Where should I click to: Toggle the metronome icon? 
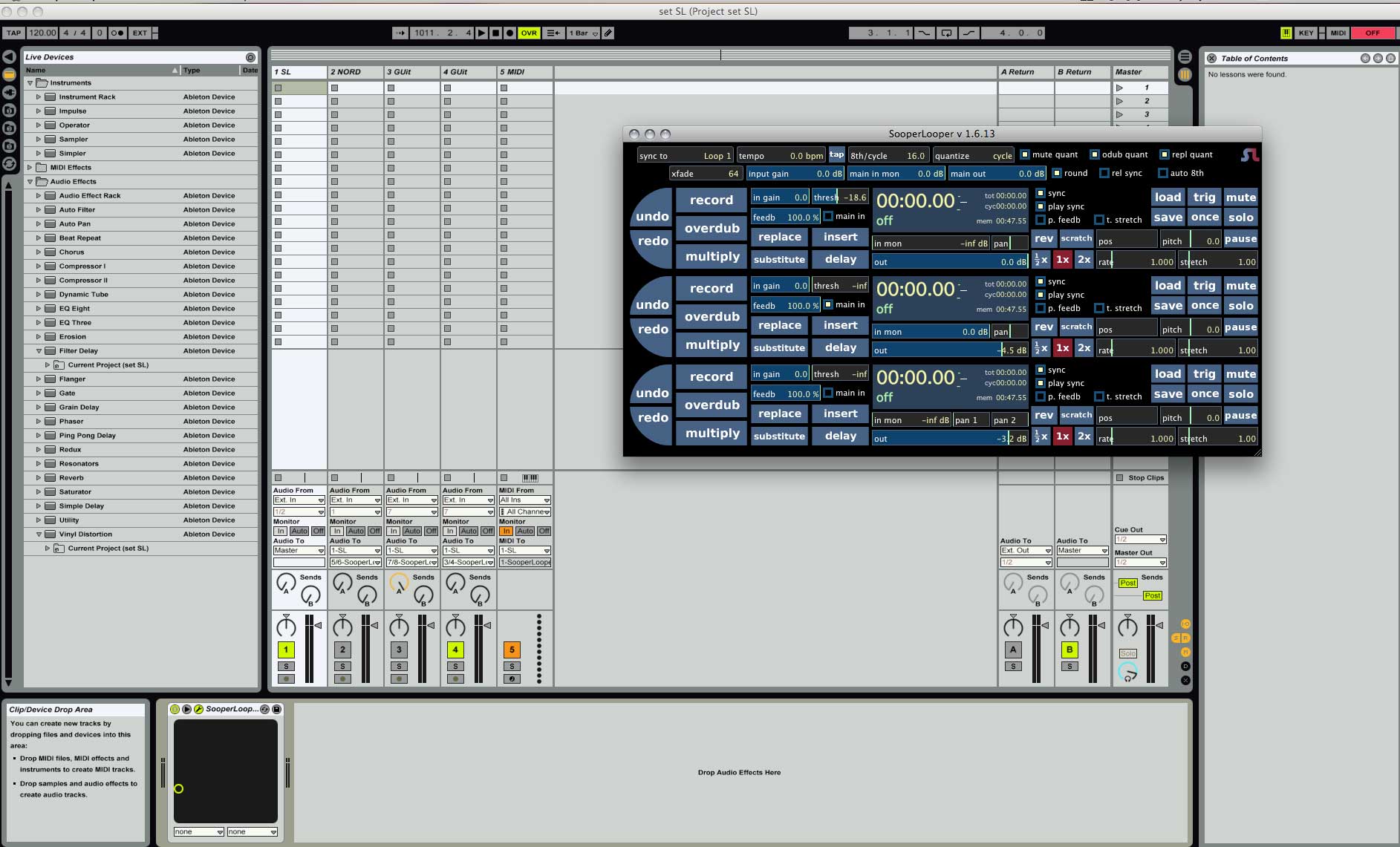click(117, 33)
